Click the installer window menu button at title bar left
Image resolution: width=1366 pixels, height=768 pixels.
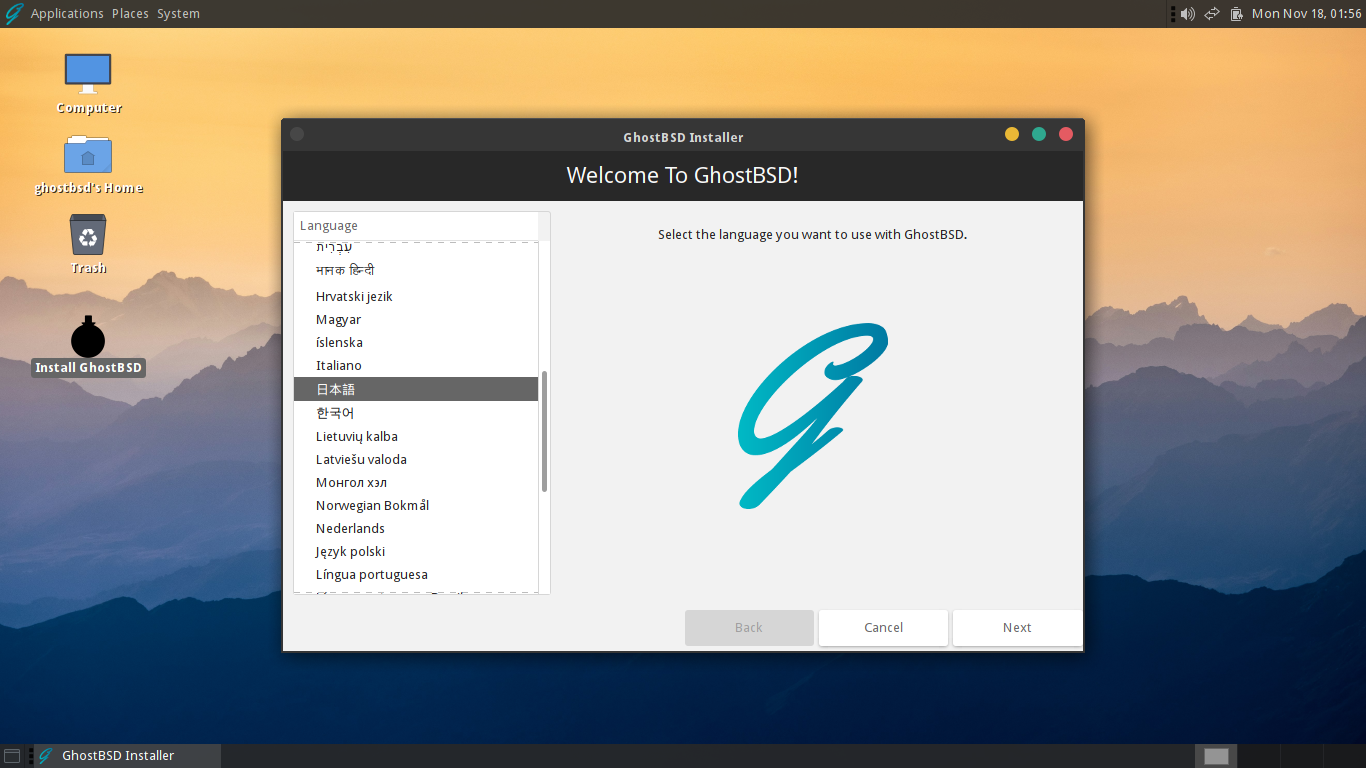297,134
